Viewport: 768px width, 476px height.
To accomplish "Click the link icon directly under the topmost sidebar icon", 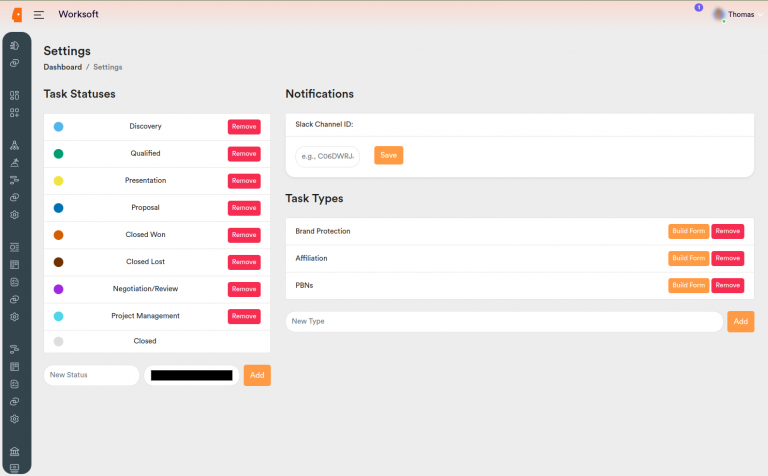I will [x=15, y=63].
